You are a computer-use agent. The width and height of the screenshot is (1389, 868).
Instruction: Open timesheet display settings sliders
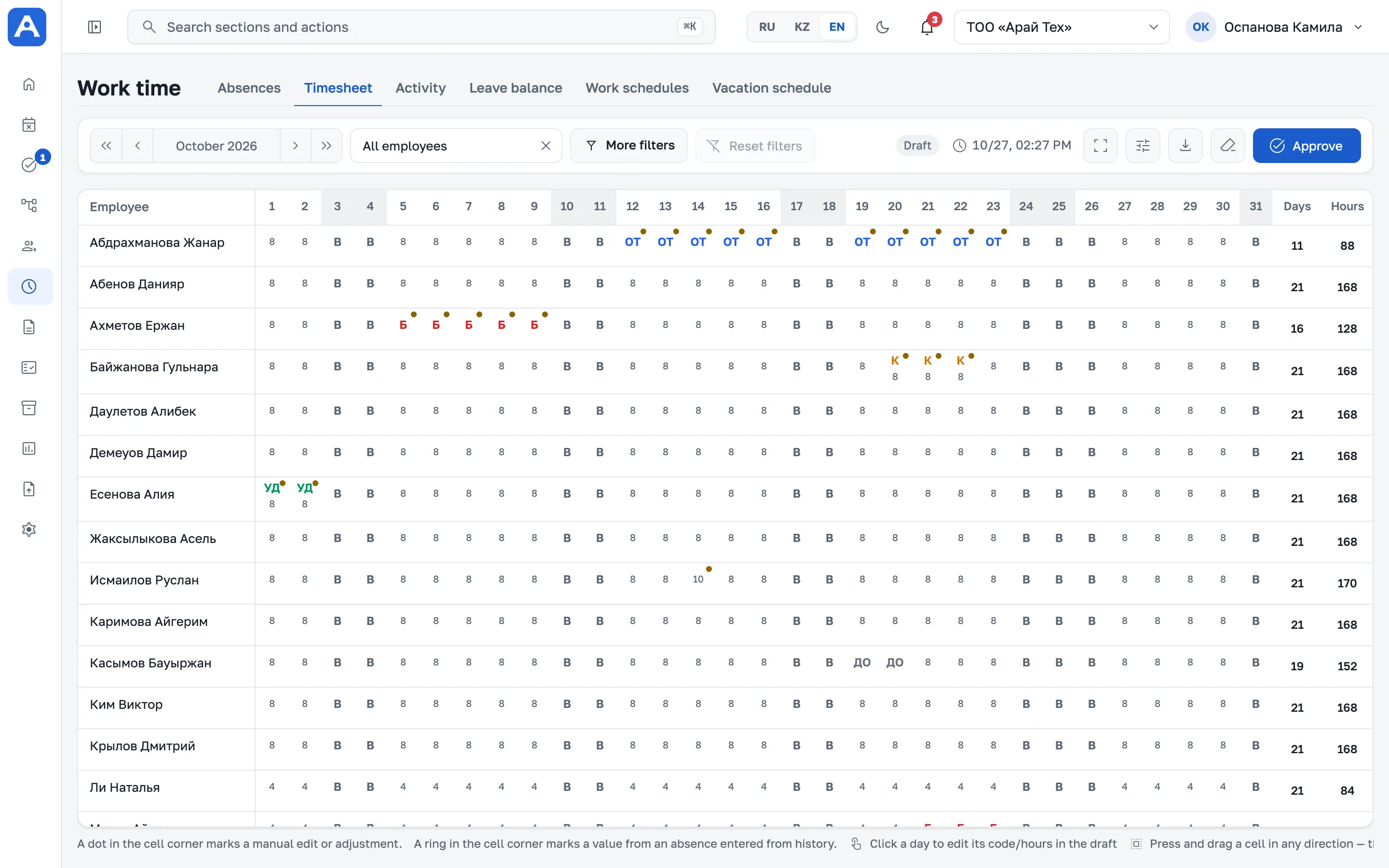point(1143,146)
